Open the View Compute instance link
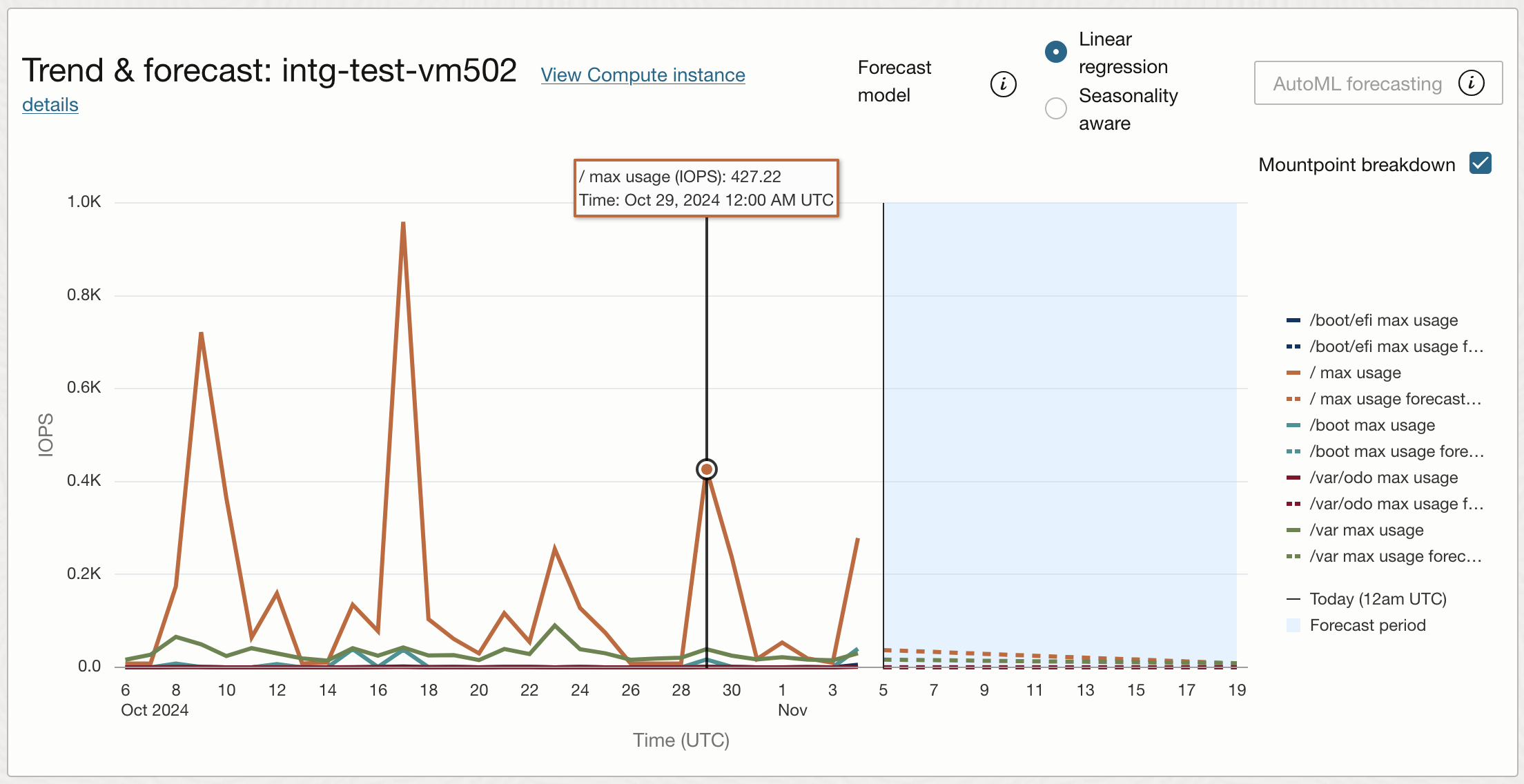 coord(643,75)
